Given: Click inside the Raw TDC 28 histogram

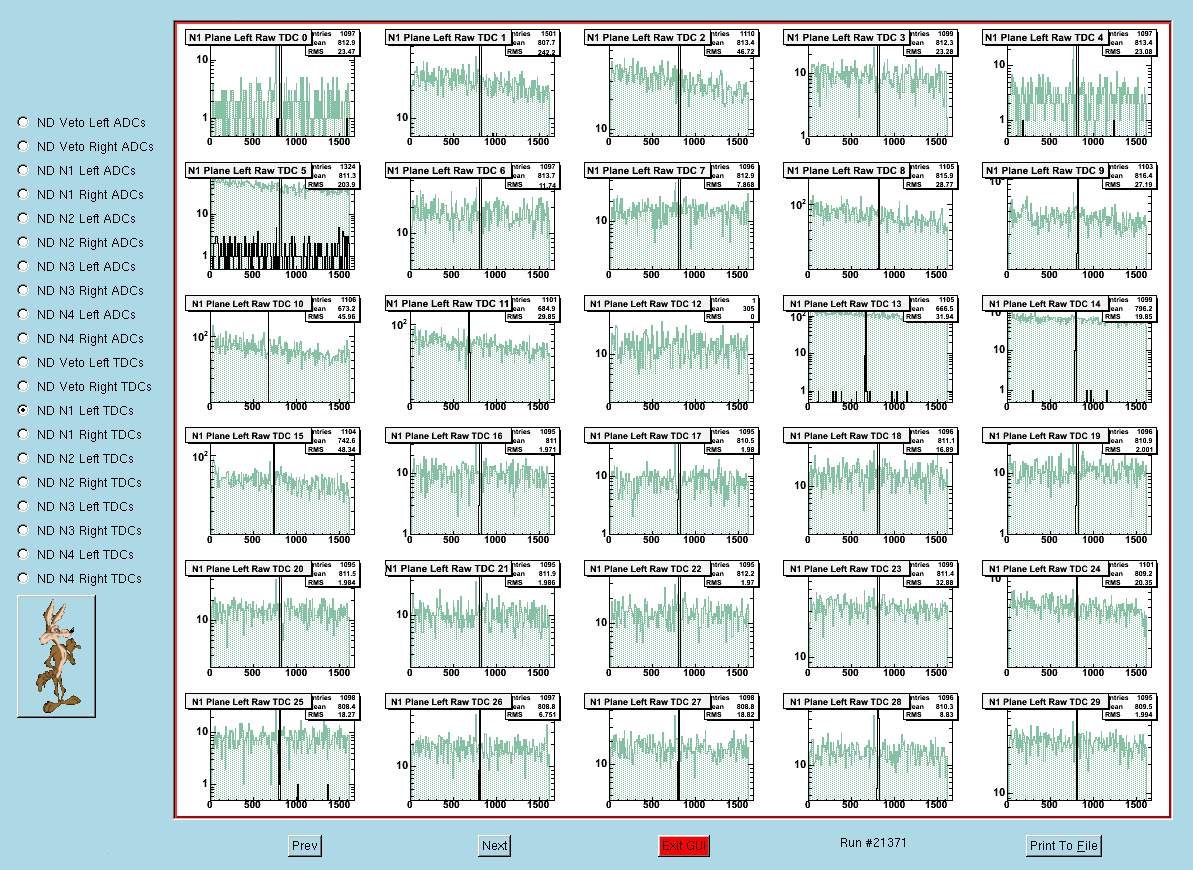Looking at the screenshot, I should point(869,753).
